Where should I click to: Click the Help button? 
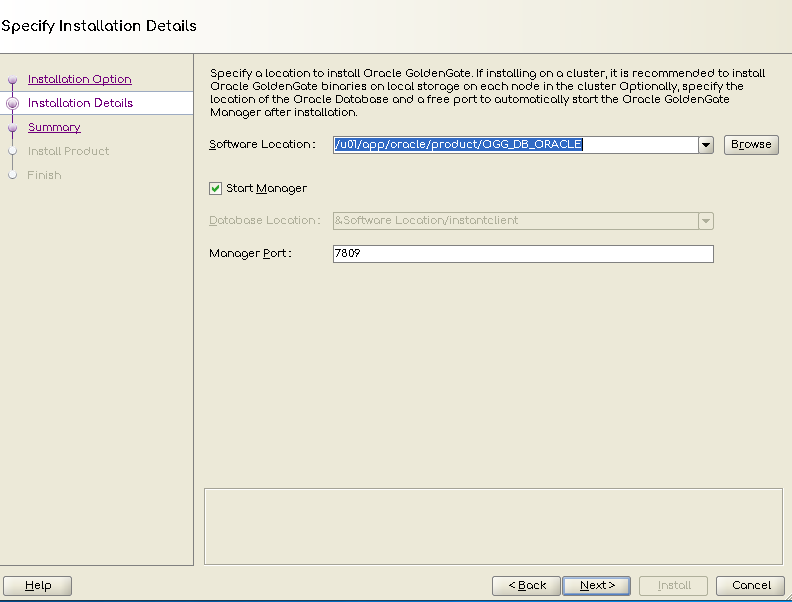pos(38,586)
